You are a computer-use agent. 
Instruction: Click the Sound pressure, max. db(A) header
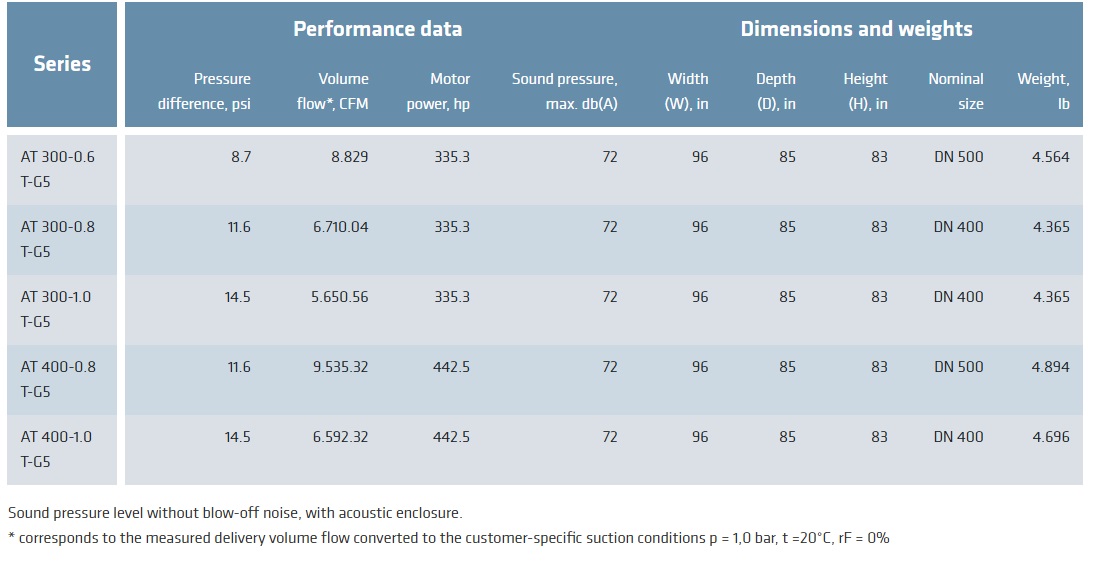(x=564, y=91)
